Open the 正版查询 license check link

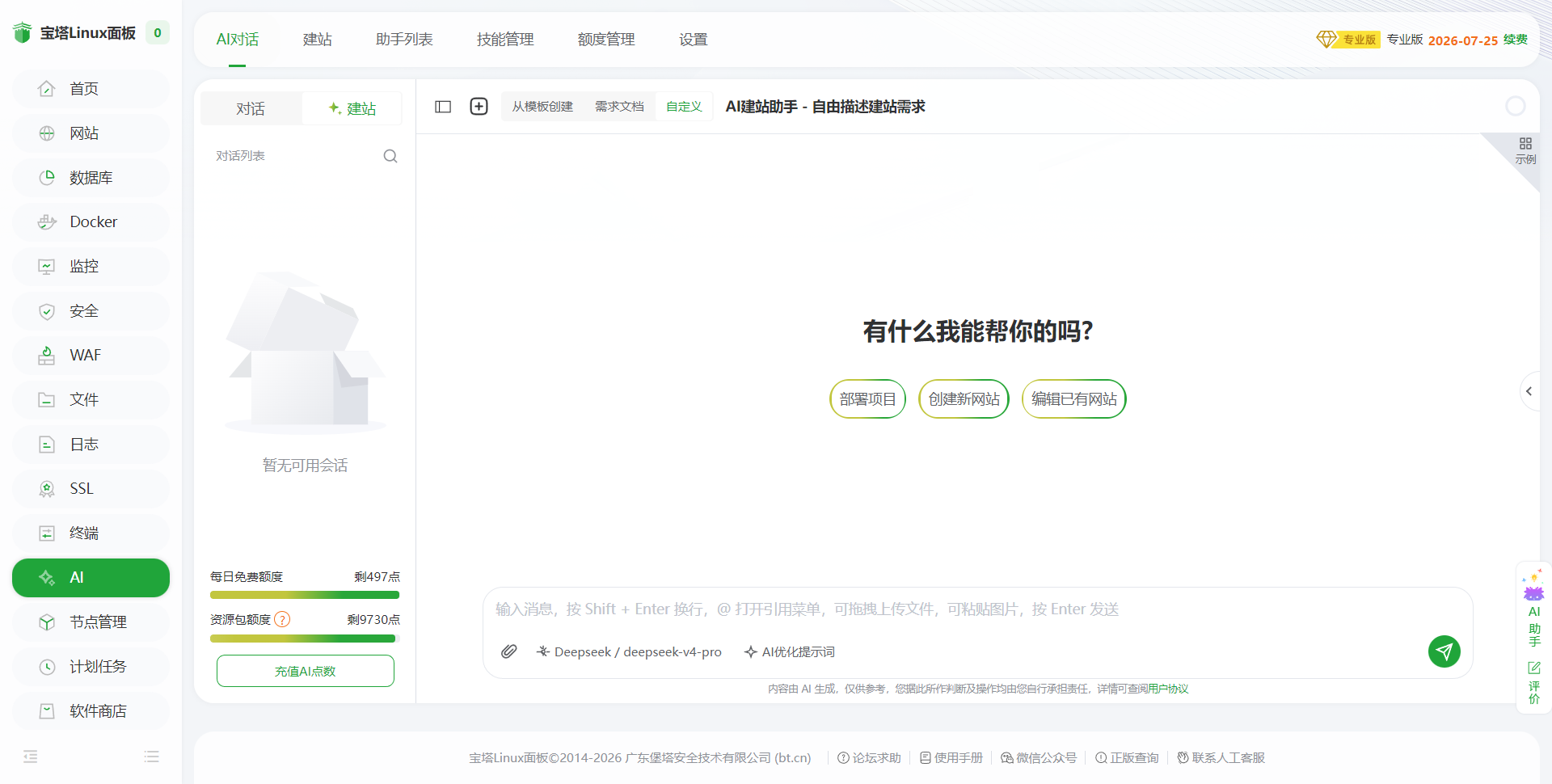[x=1127, y=757]
